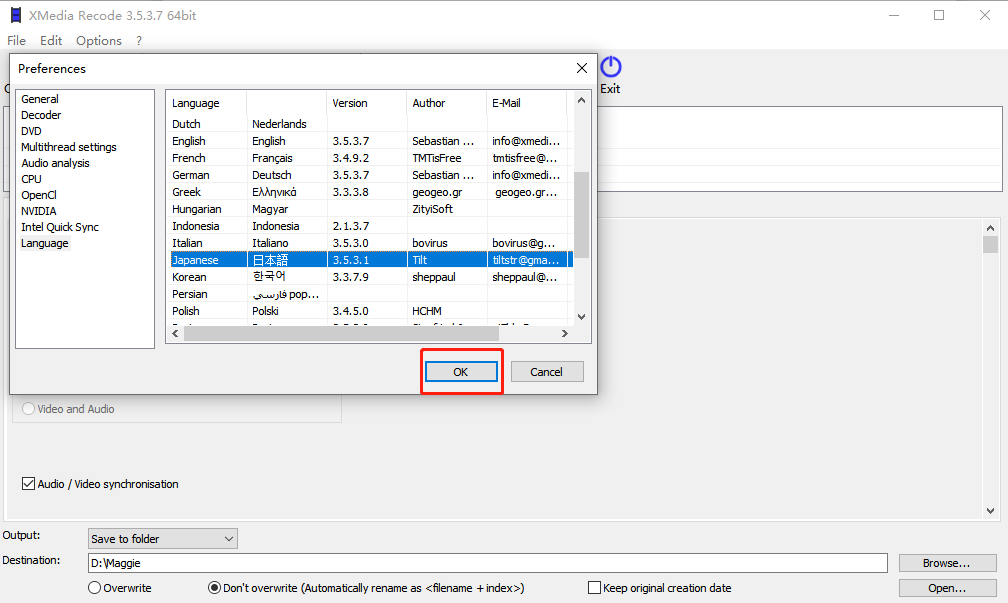This screenshot has height=603, width=1008.
Task: Maximize the XMedia Recode window
Action: click(939, 15)
